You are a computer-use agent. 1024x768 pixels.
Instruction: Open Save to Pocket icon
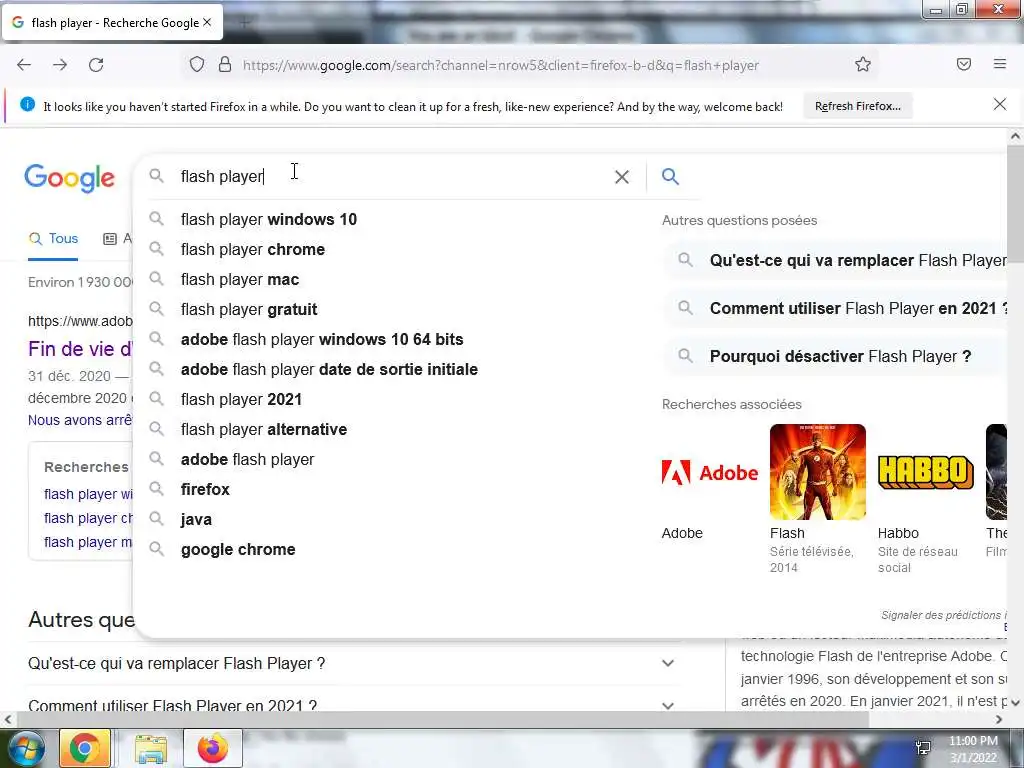point(964,64)
